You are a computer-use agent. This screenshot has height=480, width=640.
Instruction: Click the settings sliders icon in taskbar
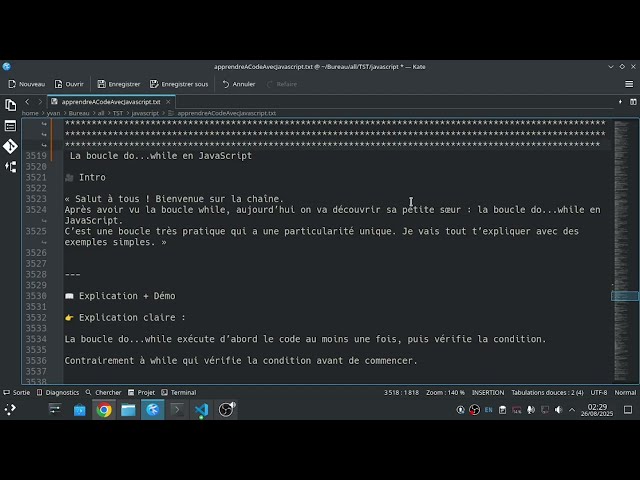55,409
